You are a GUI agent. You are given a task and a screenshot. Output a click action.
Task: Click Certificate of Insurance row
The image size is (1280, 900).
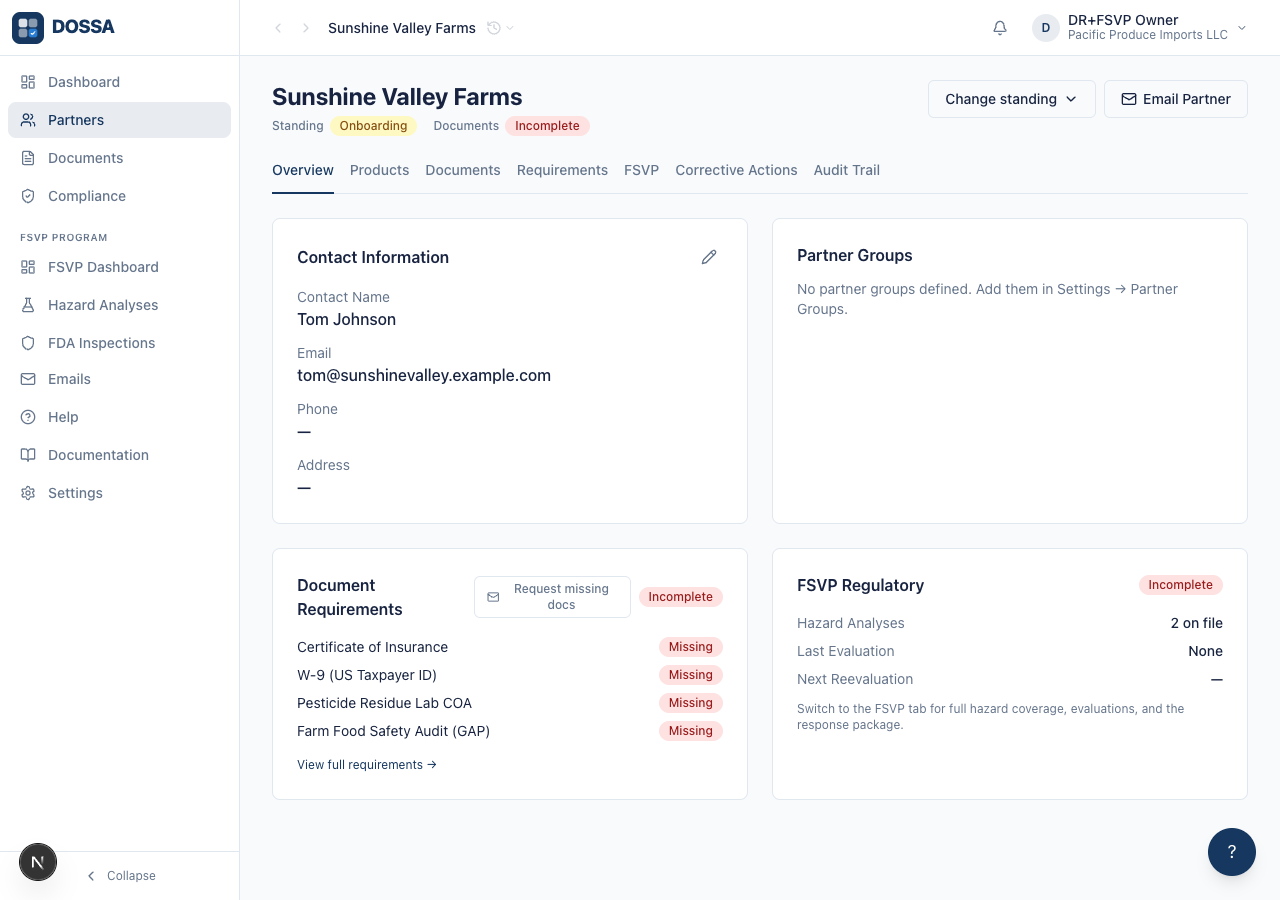pos(510,647)
